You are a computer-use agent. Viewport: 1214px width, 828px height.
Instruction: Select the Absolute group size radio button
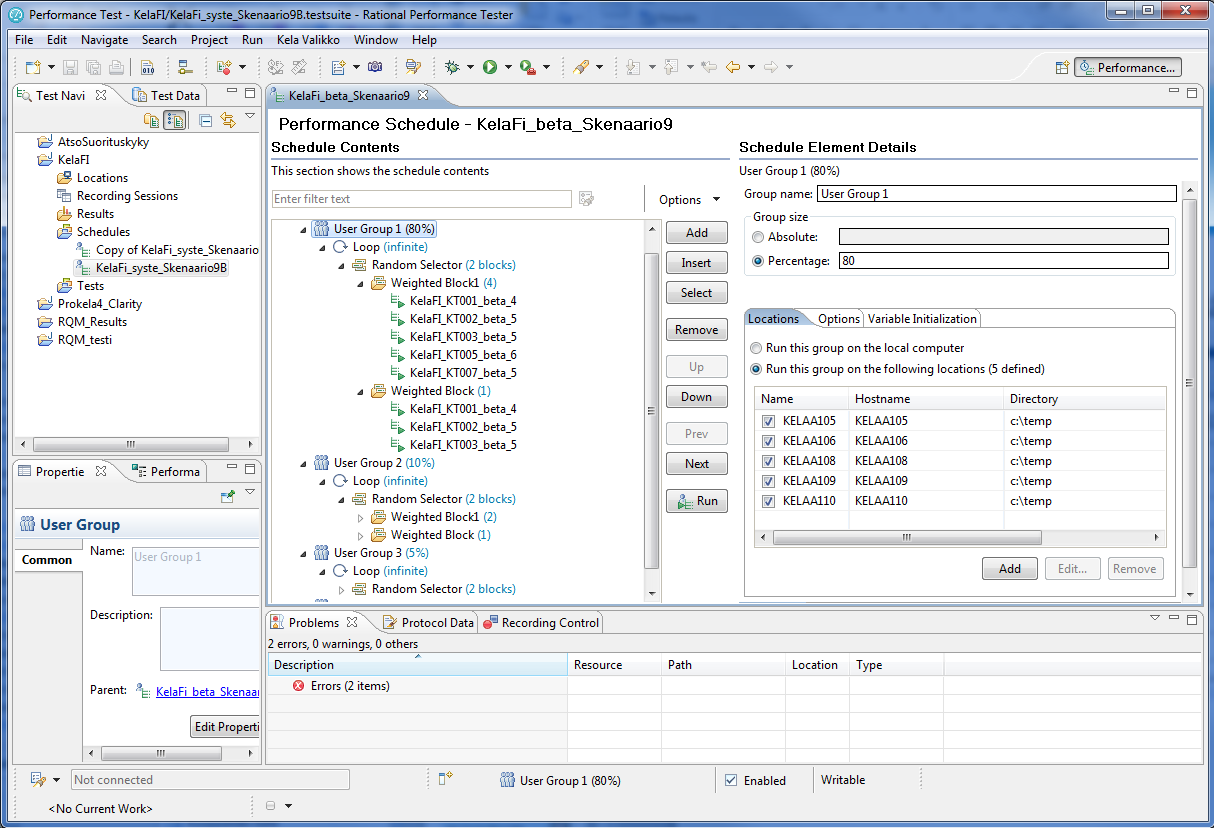pos(759,237)
